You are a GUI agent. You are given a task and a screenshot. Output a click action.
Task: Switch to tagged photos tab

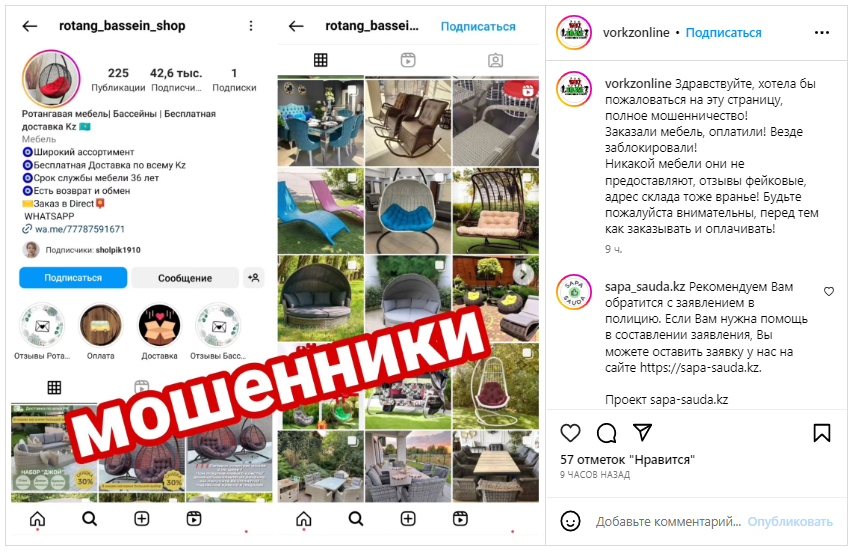(495, 60)
